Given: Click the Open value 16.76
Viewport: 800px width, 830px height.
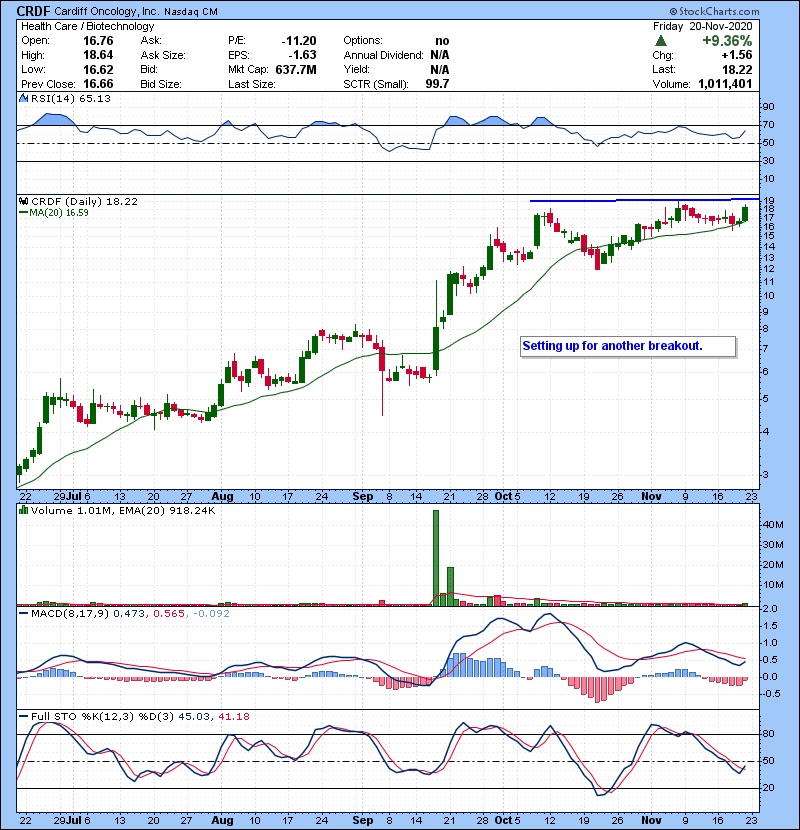Looking at the screenshot, I should [x=98, y=41].
